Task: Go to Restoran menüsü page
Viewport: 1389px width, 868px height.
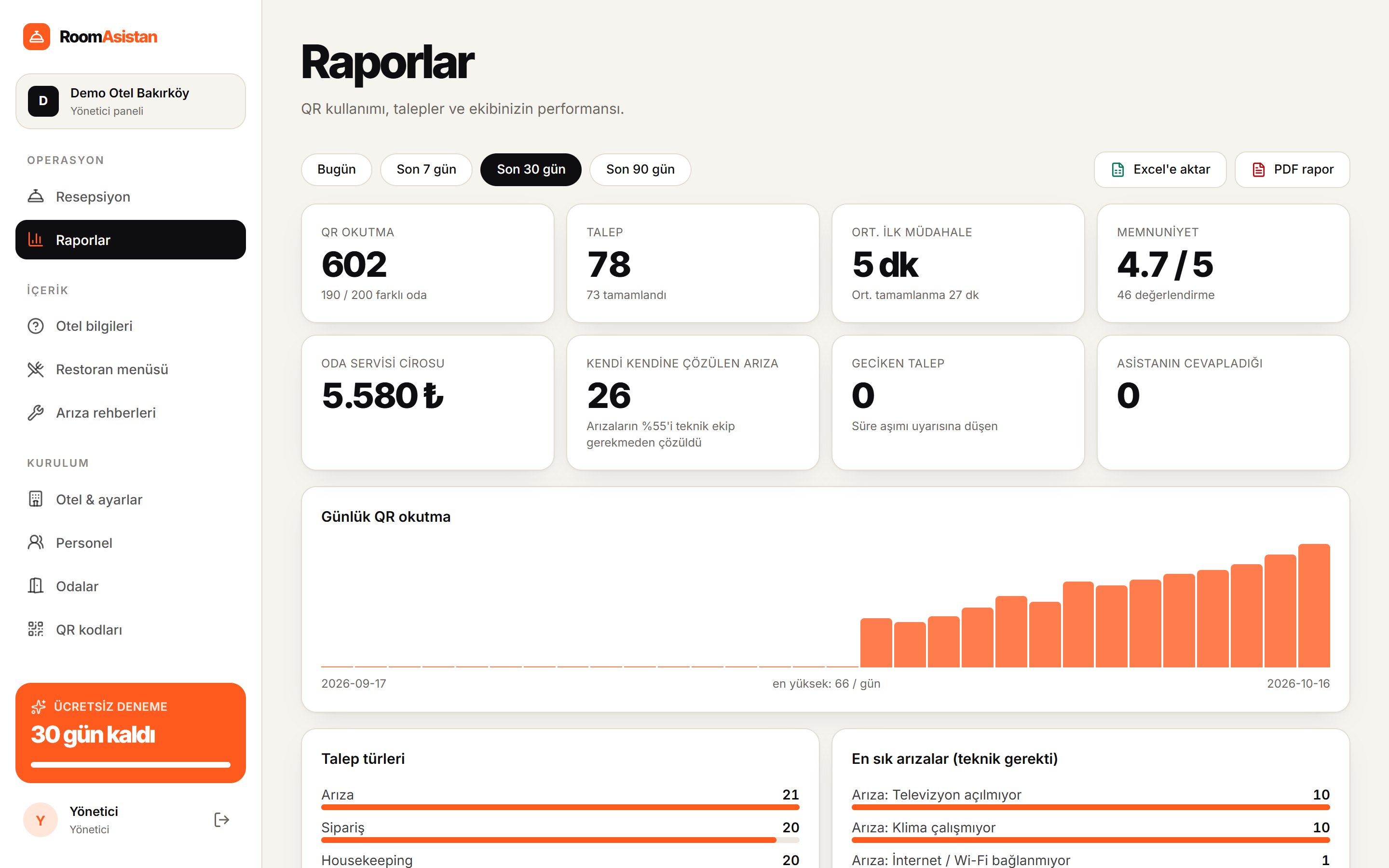Action: [x=131, y=369]
